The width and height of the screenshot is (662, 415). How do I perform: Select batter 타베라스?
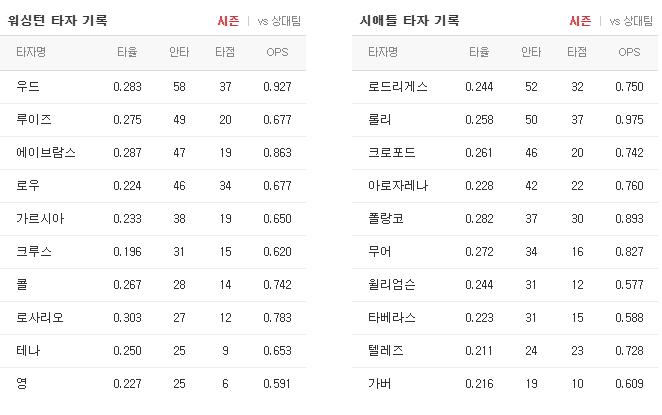coord(392,317)
